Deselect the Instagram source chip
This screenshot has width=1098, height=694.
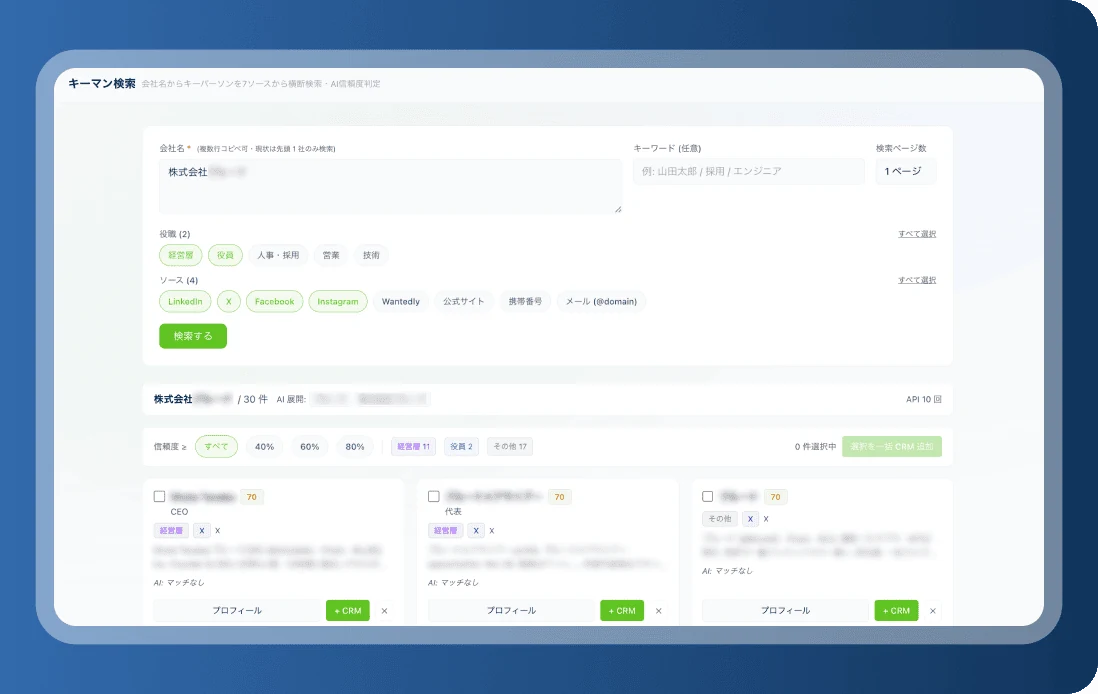[x=338, y=301]
